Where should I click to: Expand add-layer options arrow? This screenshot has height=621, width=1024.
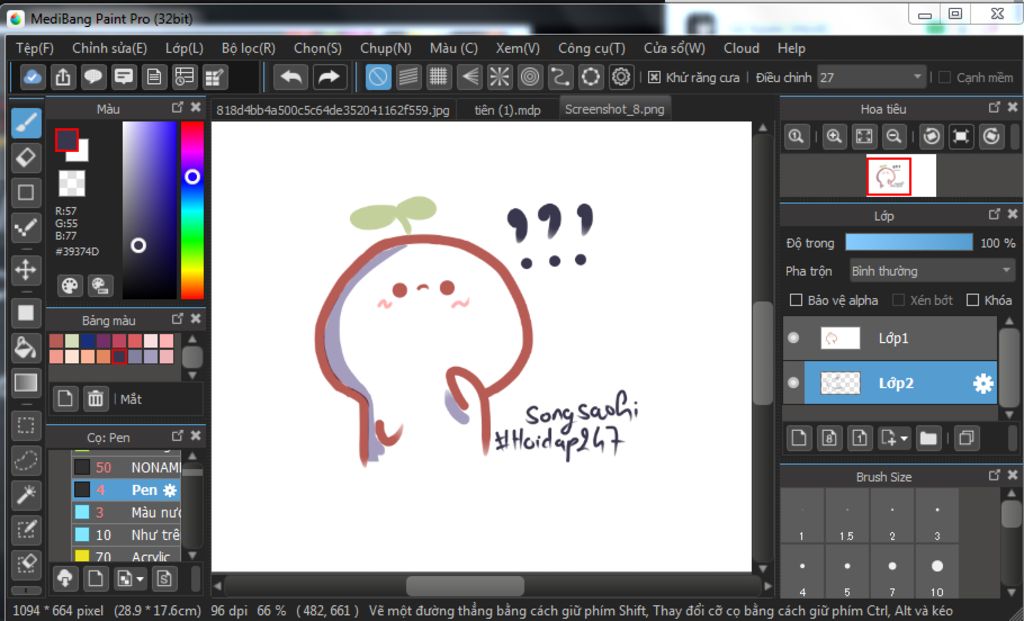click(x=904, y=438)
